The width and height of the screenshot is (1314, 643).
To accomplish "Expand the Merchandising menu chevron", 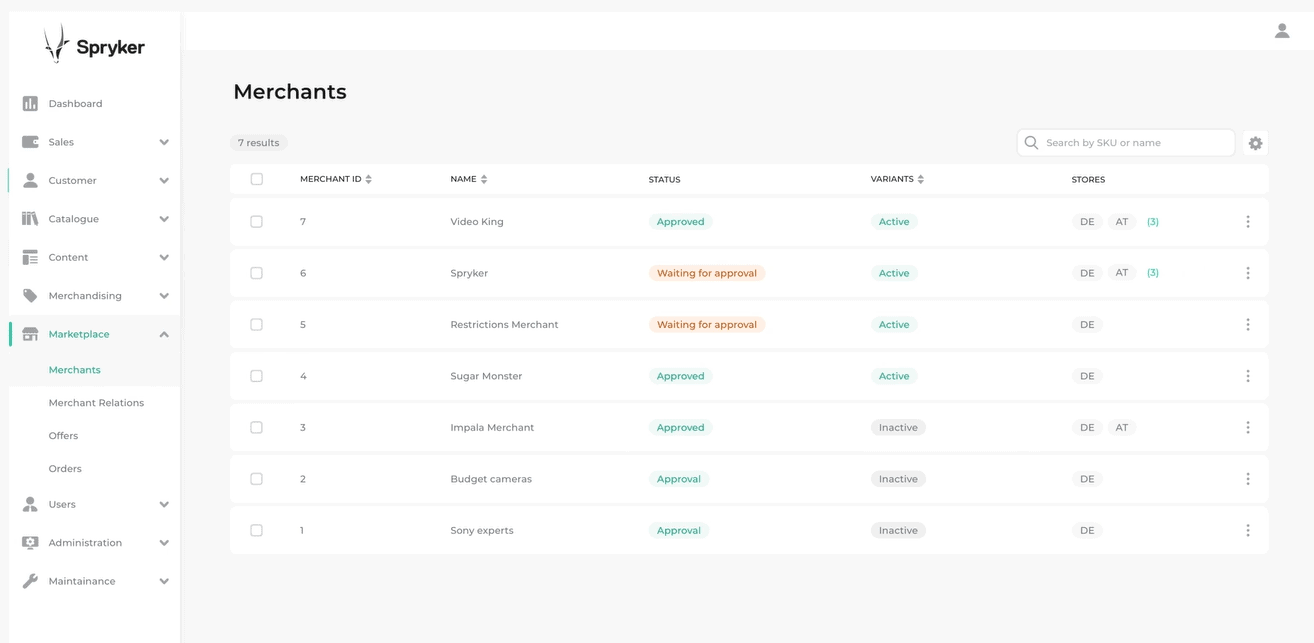I will pyautogui.click(x=164, y=296).
